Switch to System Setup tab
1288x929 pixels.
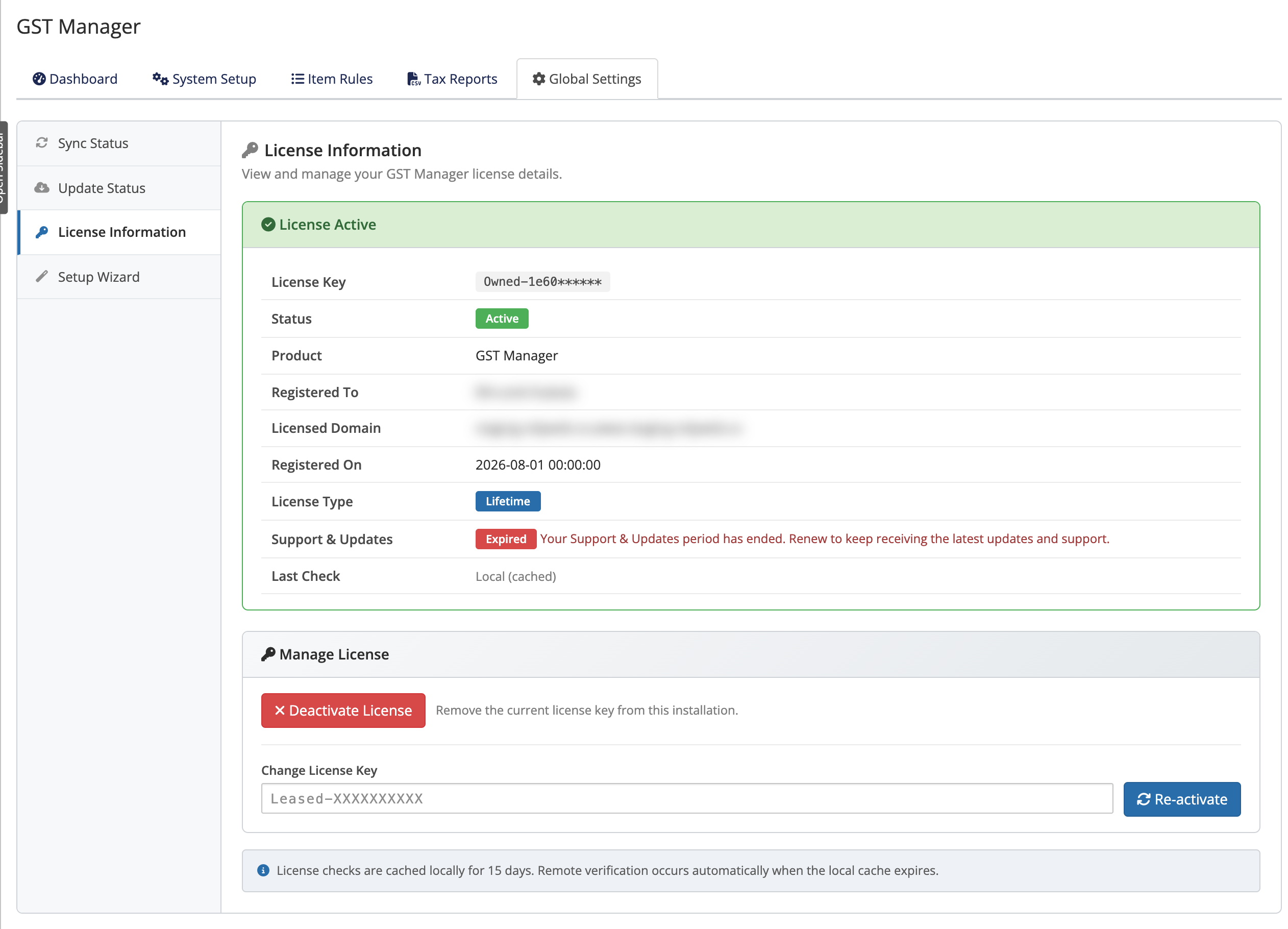[204, 79]
